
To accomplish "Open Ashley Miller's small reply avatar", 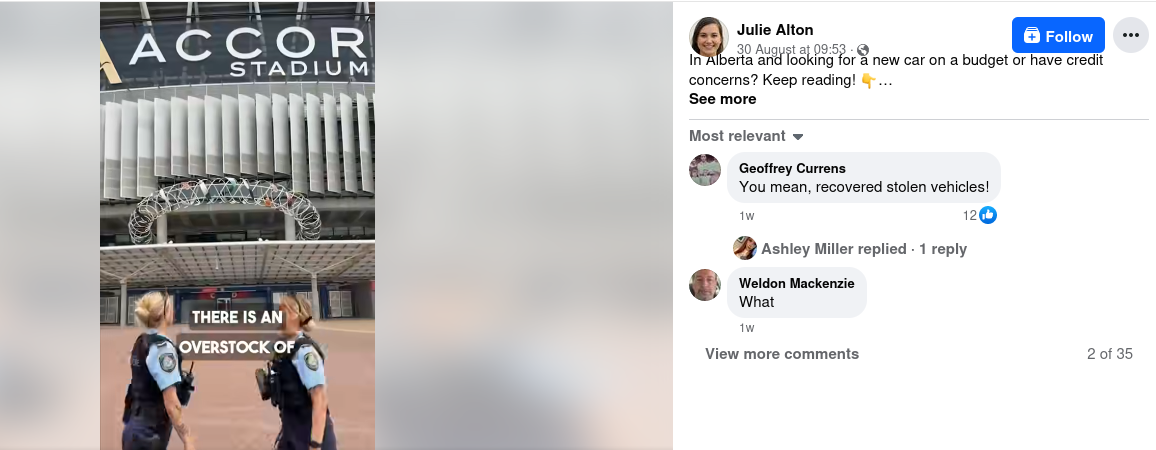I will pos(745,249).
